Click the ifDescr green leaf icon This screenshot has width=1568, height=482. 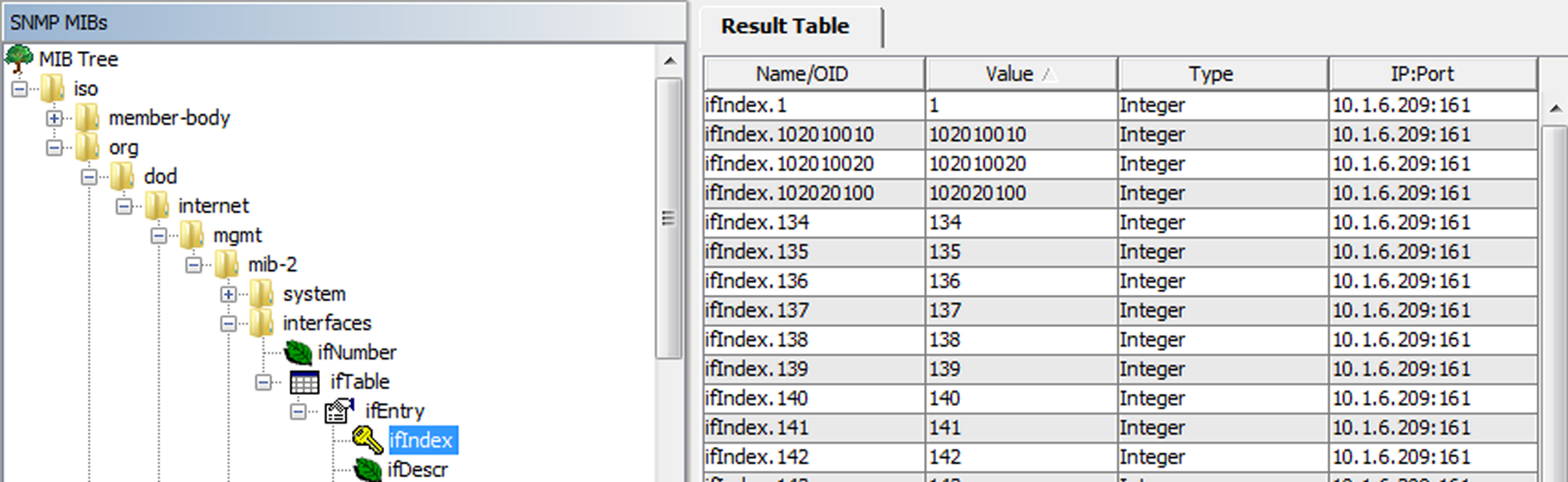[x=368, y=469]
